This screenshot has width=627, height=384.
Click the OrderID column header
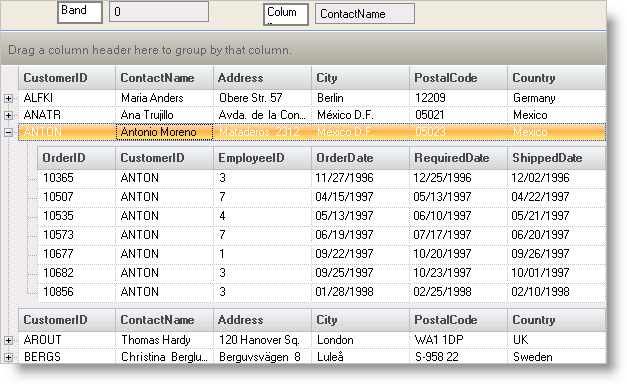click(76, 158)
